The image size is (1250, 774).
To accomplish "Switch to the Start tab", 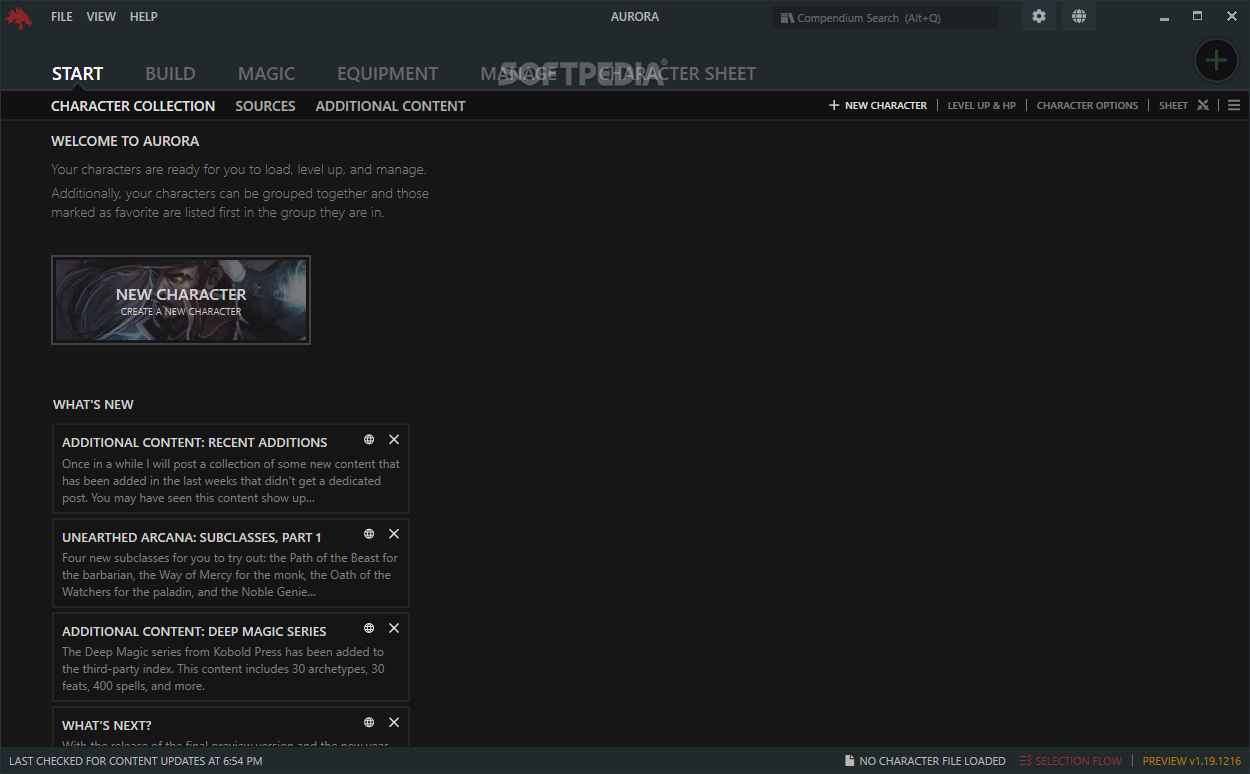I will coord(77,74).
